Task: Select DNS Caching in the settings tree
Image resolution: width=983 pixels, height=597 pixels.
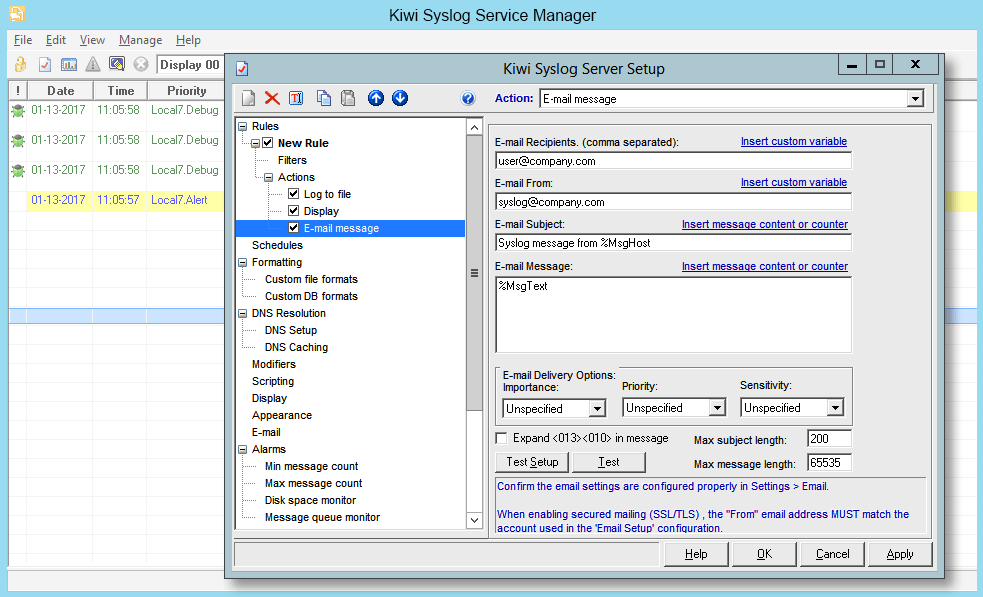Action: [296, 347]
